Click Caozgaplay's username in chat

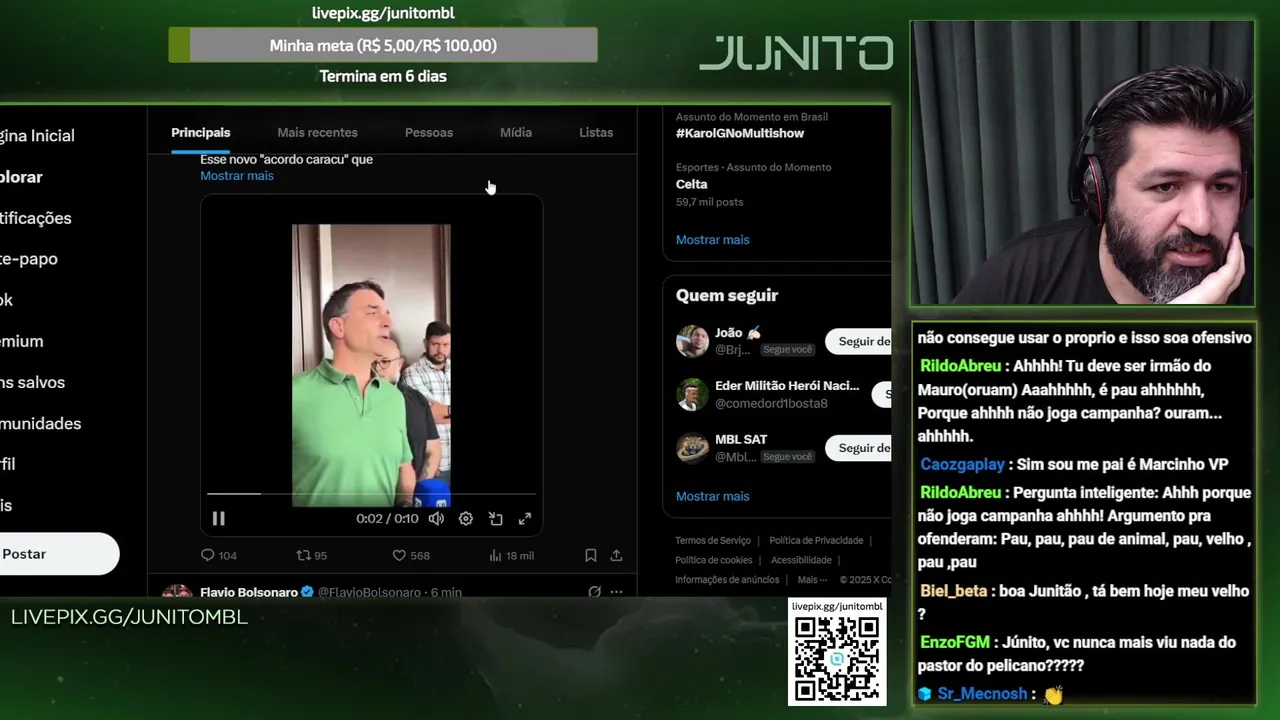(962, 464)
